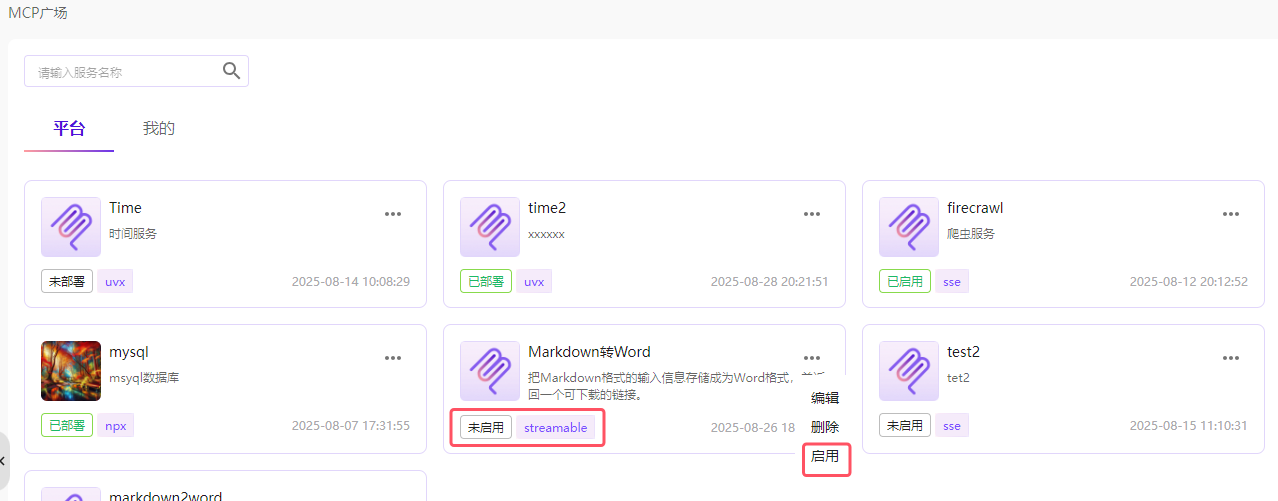This screenshot has height=501, width=1278.
Task: Click the 未启用 tag on Markdown转Word card
Action: pyautogui.click(x=486, y=427)
